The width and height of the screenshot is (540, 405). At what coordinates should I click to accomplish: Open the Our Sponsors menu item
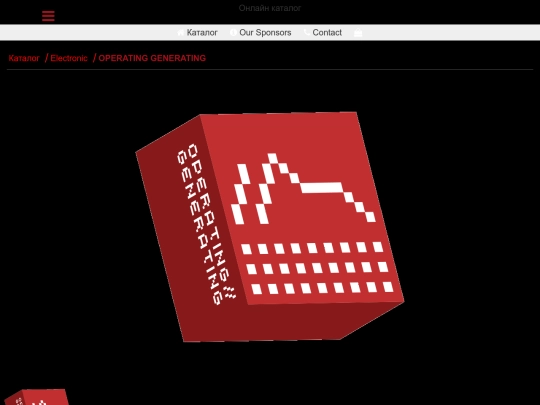pyautogui.click(x=265, y=32)
